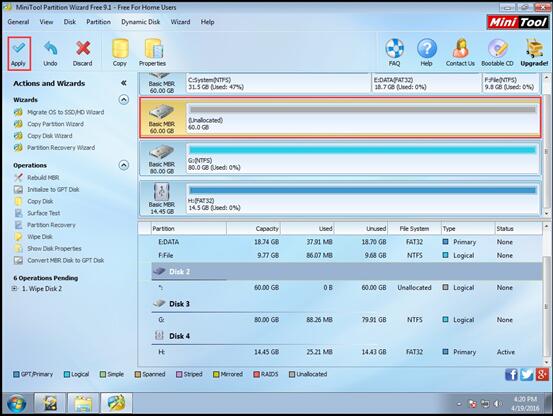
Task: Click the Migrate OS to SSD/HD Wizard icon
Action: [18, 112]
